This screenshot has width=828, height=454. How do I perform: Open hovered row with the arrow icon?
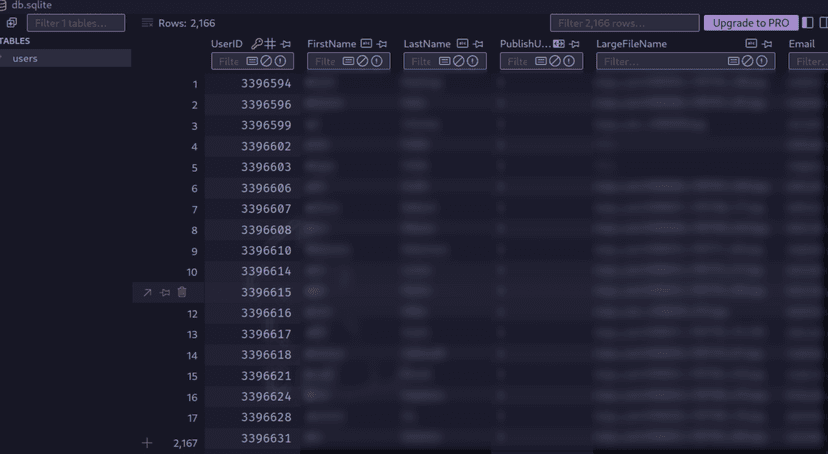point(148,292)
